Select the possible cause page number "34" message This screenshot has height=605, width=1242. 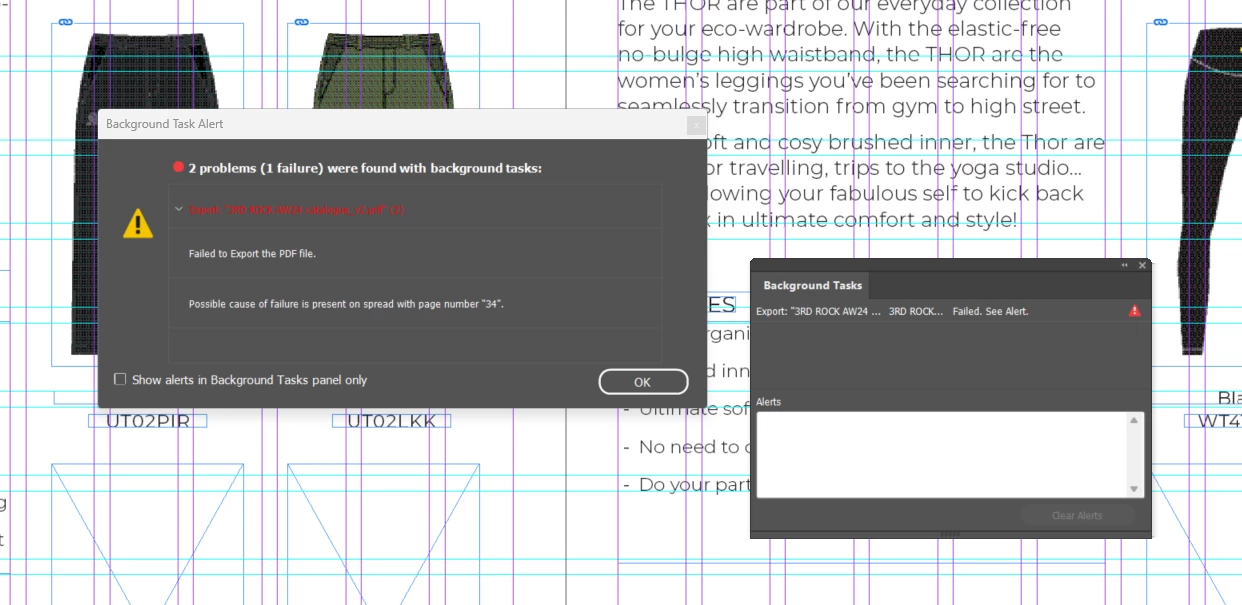(x=346, y=303)
